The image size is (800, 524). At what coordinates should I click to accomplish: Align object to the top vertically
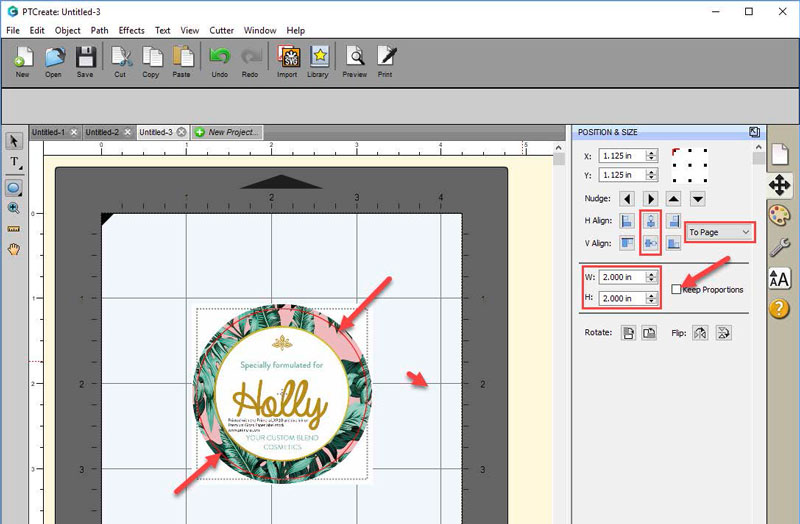627,243
